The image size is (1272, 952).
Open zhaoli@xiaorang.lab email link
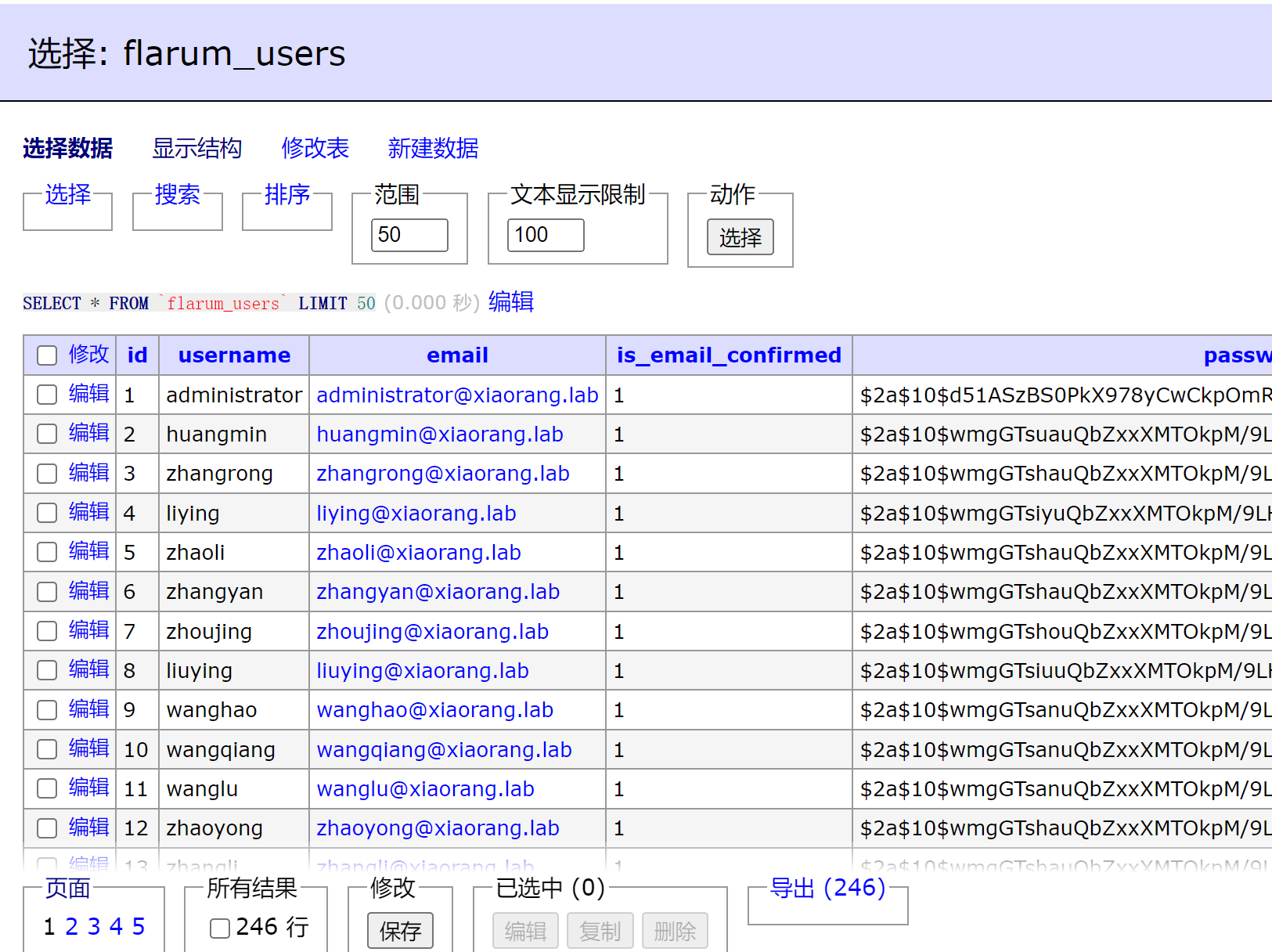[418, 553]
